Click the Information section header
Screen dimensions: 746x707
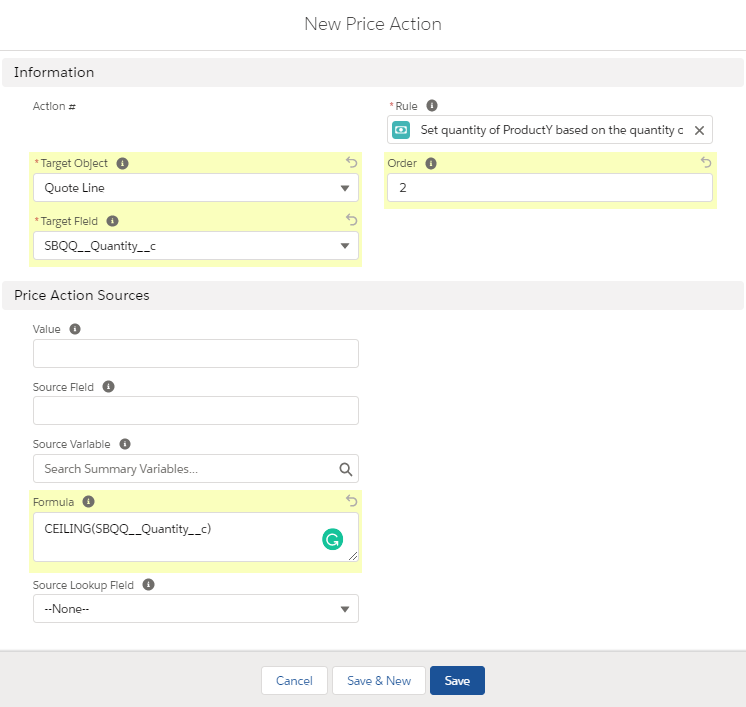coord(373,72)
